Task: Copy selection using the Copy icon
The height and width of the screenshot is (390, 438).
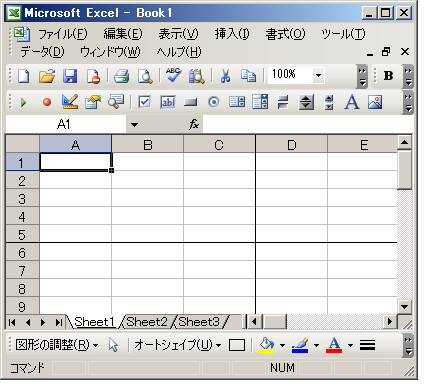Action: pyautogui.click(x=248, y=76)
